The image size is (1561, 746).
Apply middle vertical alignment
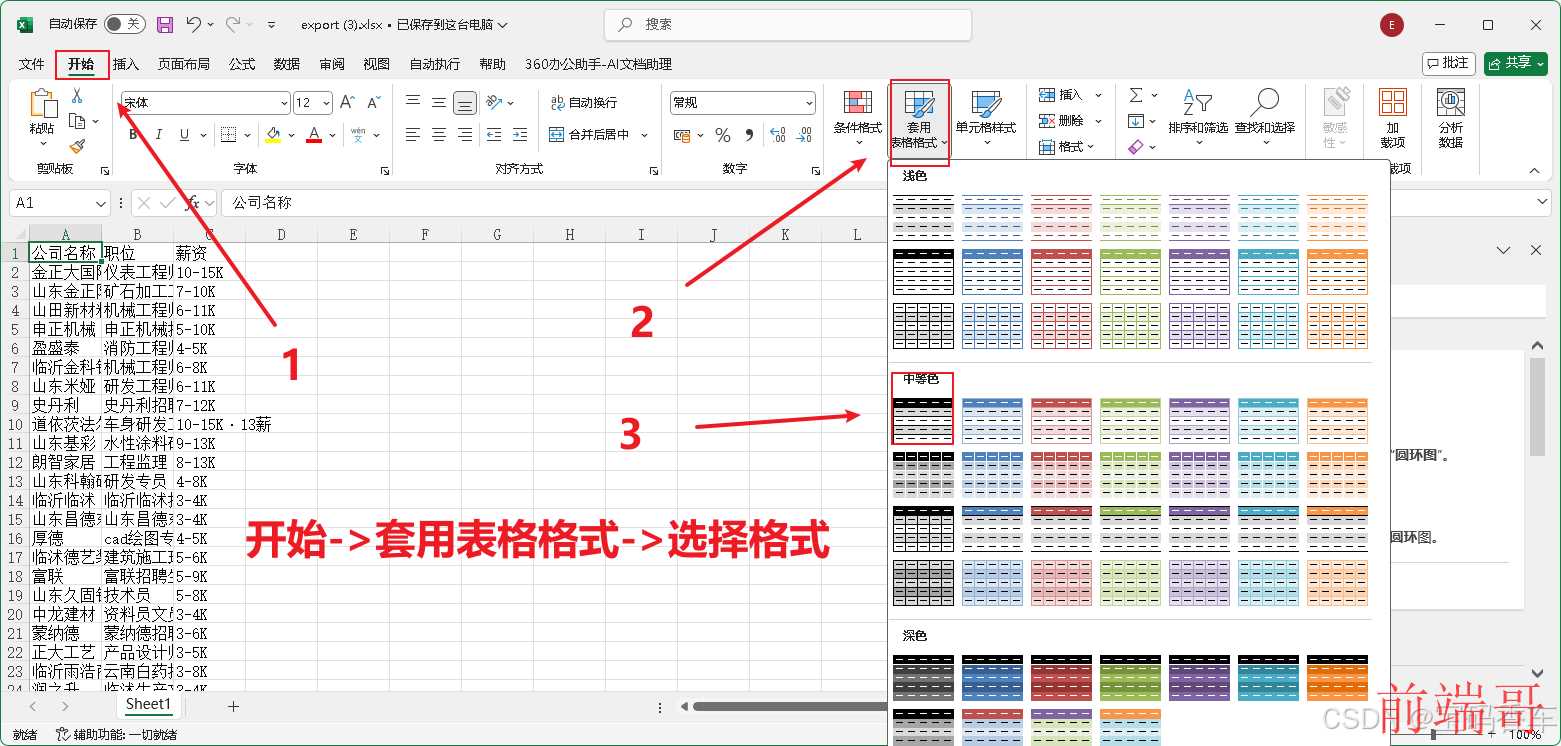click(439, 102)
